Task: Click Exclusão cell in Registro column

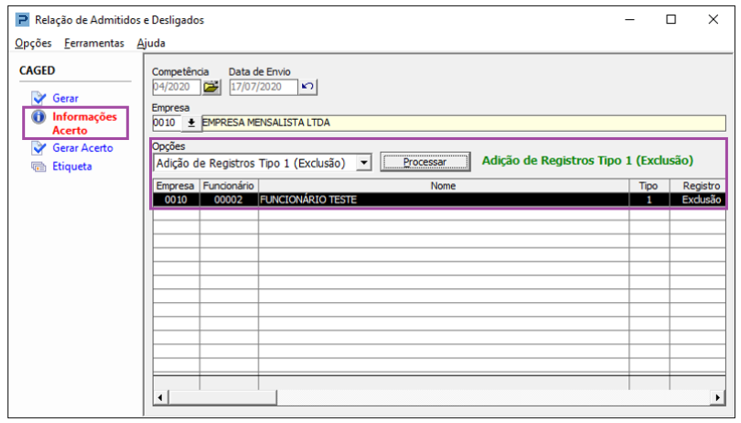Action: click(x=698, y=199)
